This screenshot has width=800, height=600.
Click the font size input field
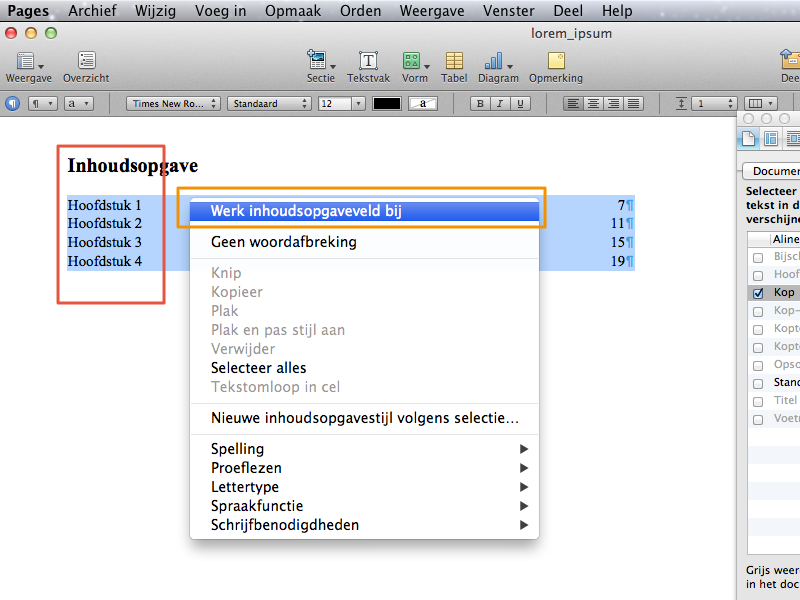(x=335, y=104)
